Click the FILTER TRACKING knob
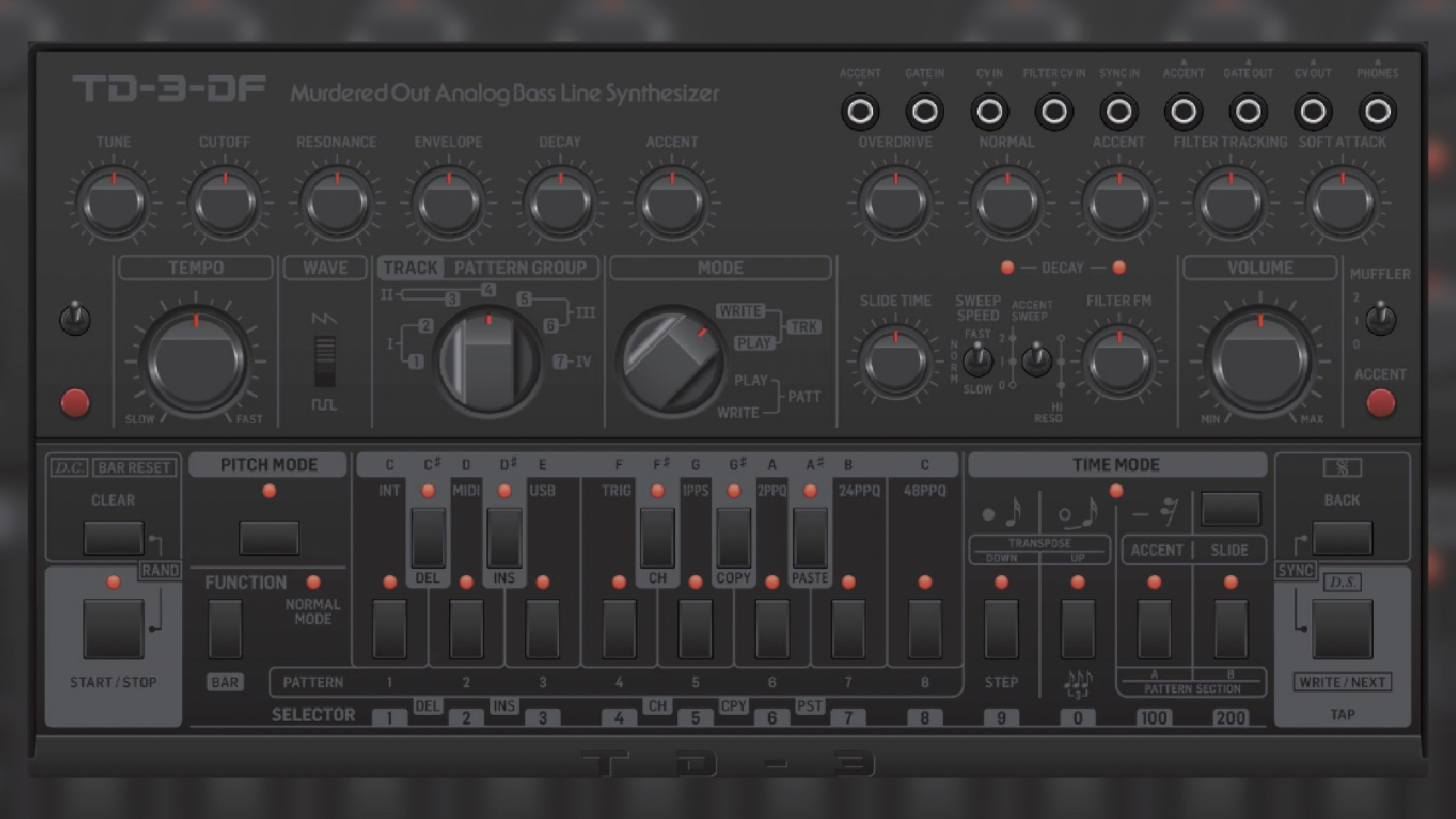This screenshot has height=819, width=1456. [x=1231, y=202]
